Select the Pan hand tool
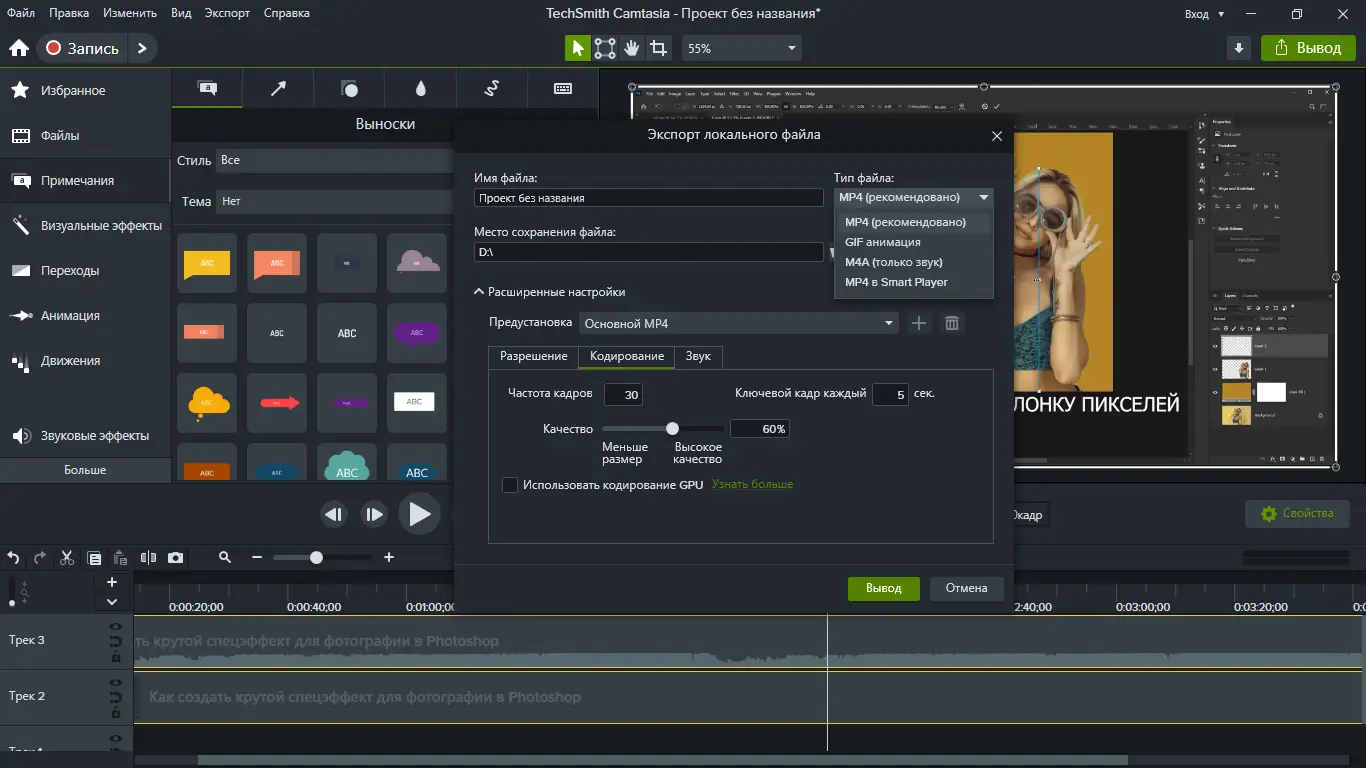 [632, 48]
